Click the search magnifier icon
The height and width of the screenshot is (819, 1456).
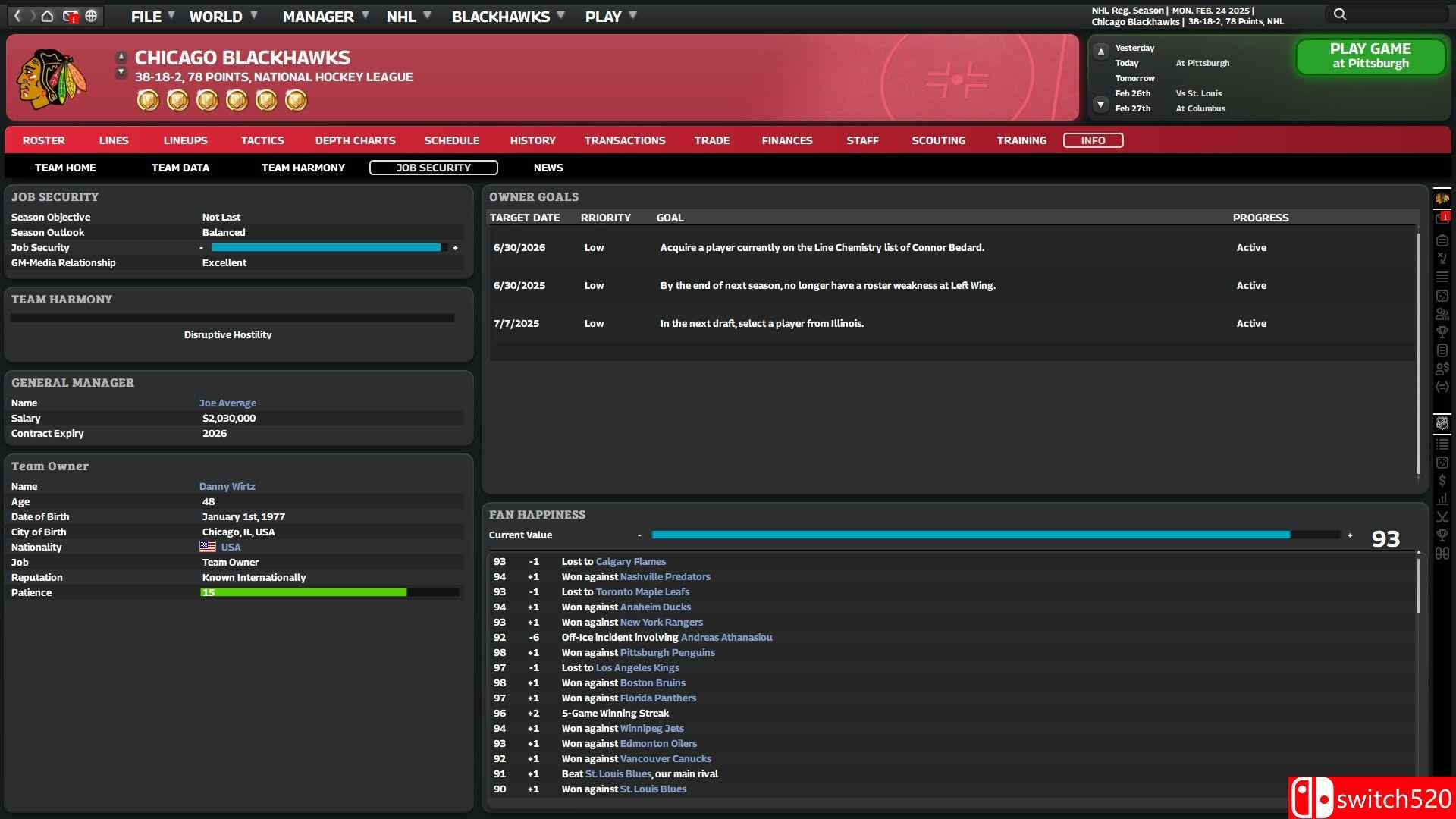[1340, 14]
